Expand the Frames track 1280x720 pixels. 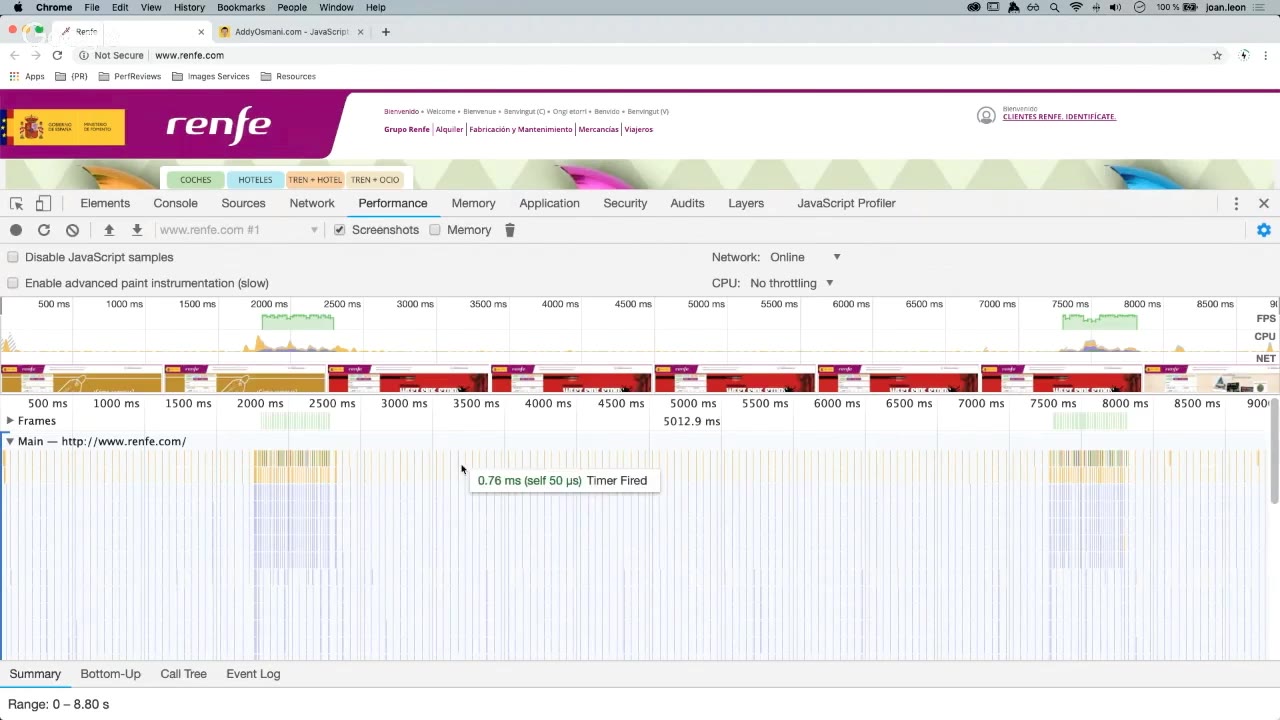tap(10, 421)
